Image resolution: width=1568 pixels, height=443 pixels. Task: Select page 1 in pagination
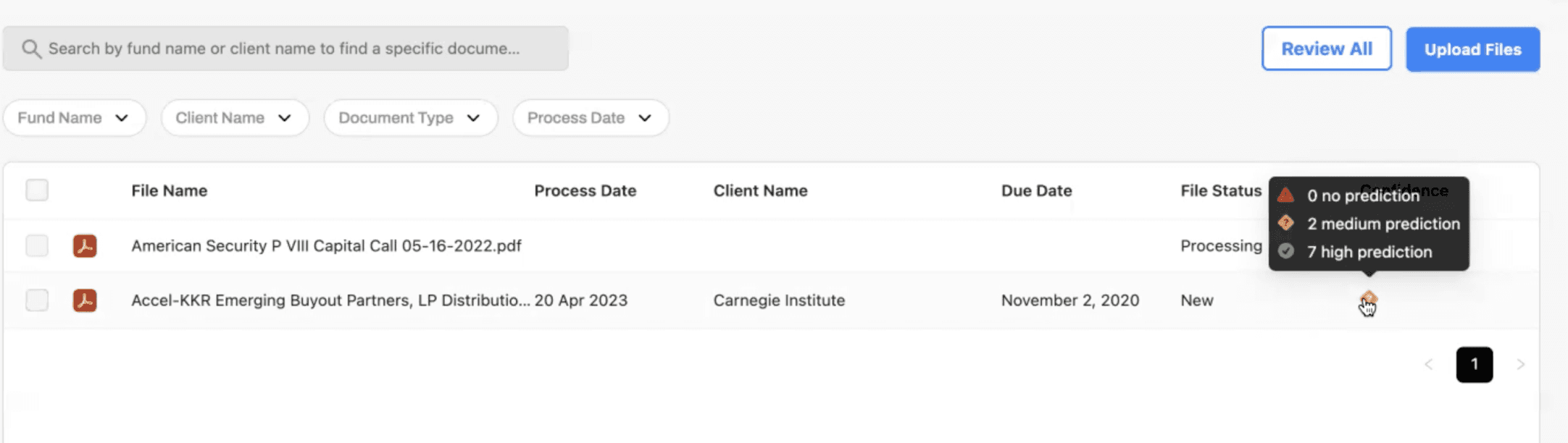click(1475, 365)
